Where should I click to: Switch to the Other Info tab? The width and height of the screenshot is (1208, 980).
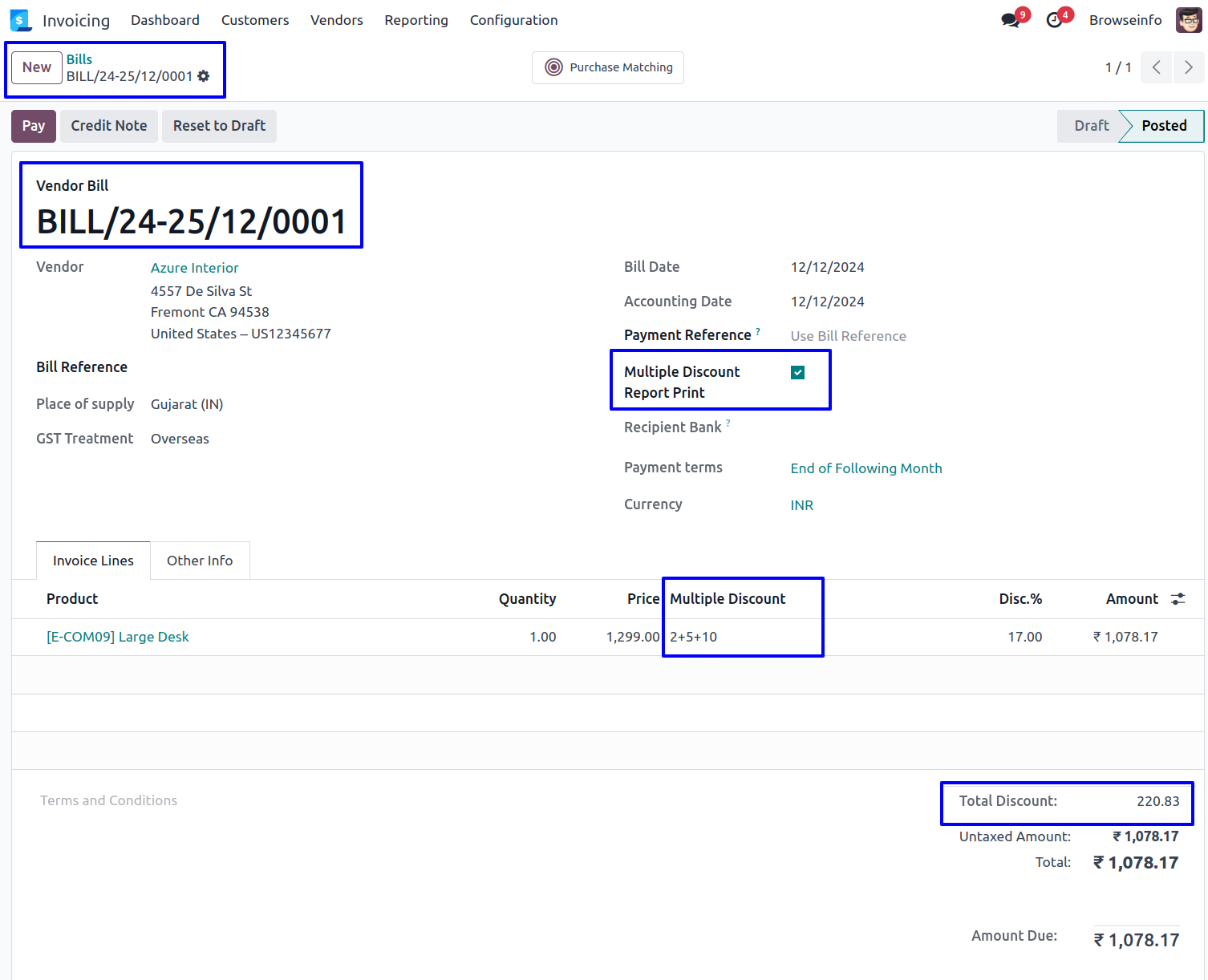tap(200, 561)
